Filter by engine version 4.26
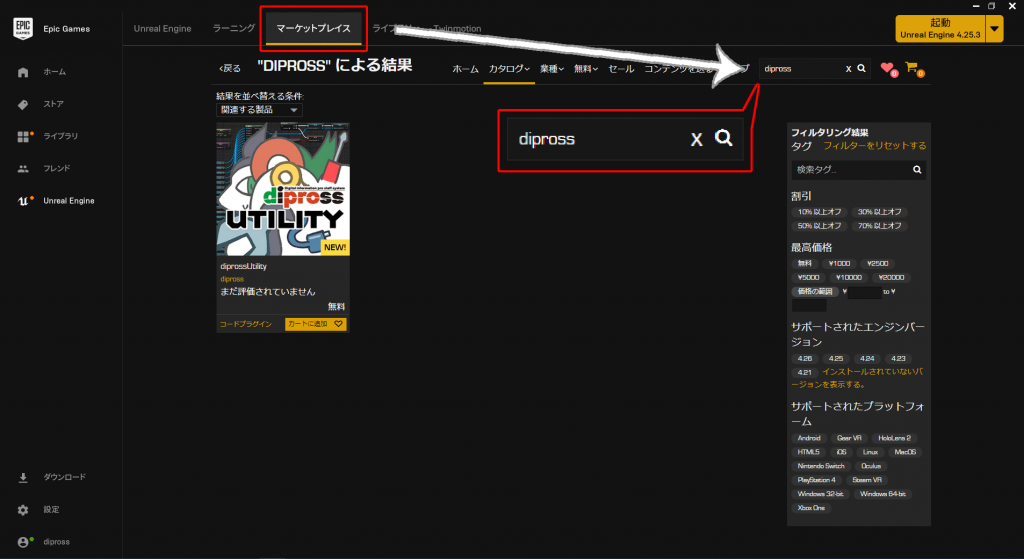This screenshot has width=1024, height=559. tap(805, 359)
